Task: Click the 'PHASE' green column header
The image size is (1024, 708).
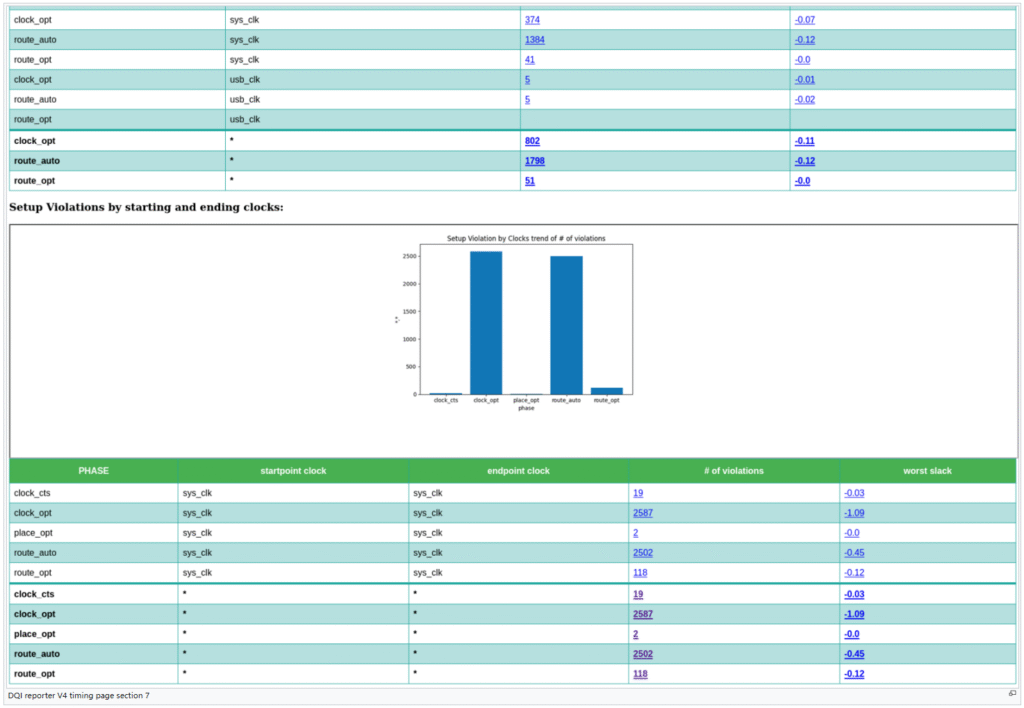Action: (93, 471)
